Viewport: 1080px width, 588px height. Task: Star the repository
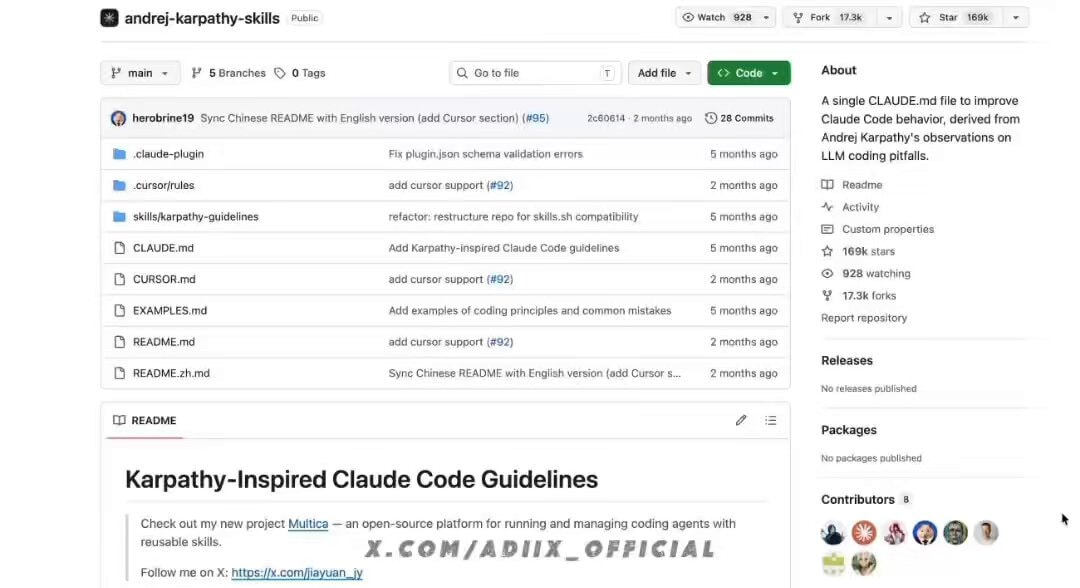tap(956, 18)
